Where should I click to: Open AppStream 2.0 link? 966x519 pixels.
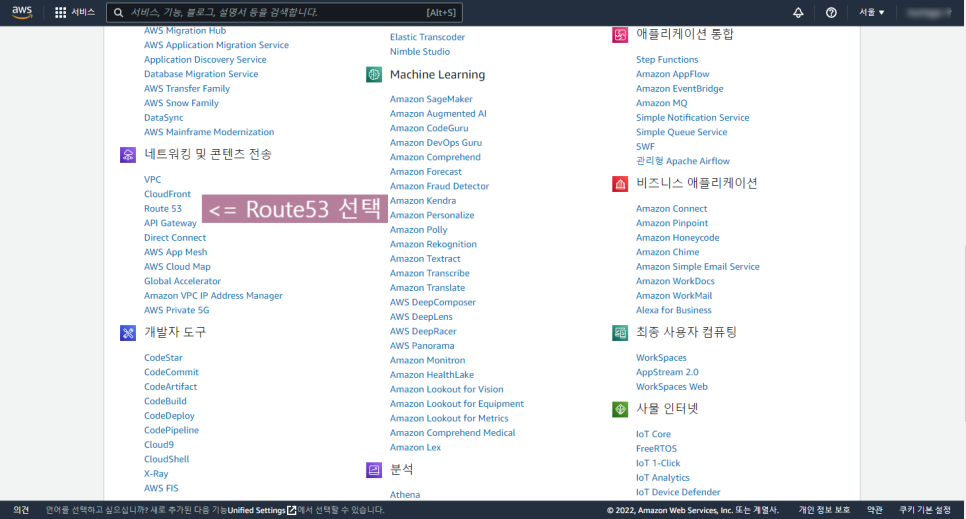pyautogui.click(x=667, y=372)
